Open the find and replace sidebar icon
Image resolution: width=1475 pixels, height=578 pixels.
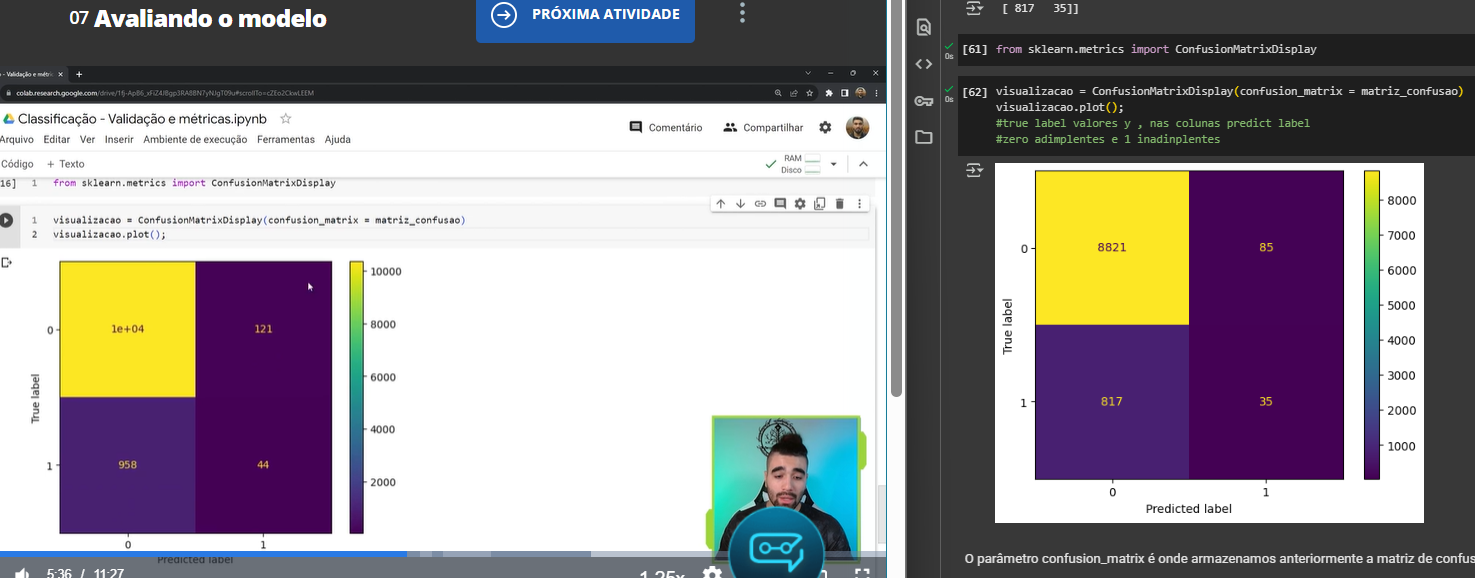923,28
